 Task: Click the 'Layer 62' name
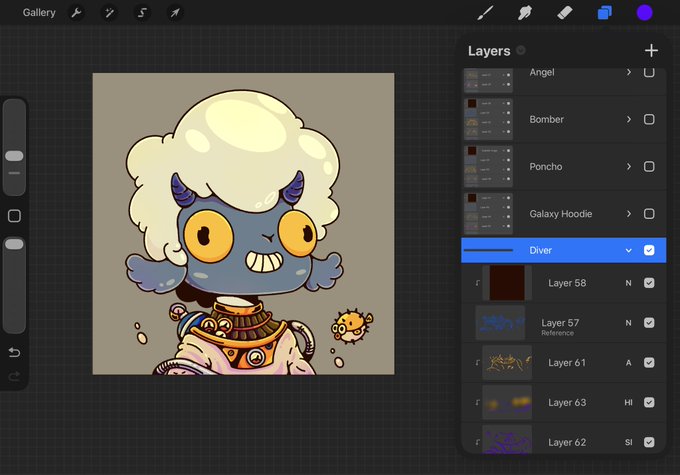coord(567,442)
